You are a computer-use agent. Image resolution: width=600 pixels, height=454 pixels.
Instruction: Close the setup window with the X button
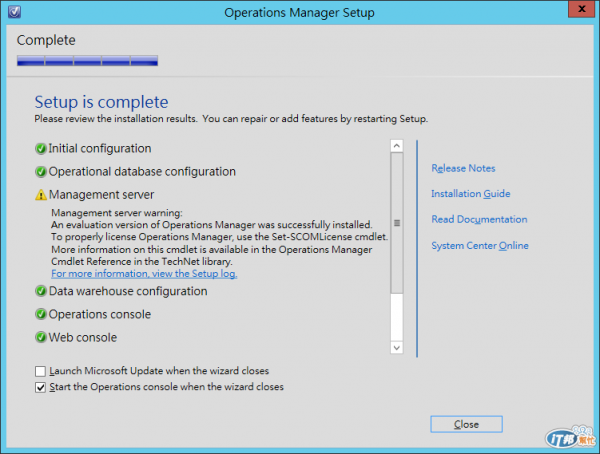[x=581, y=9]
